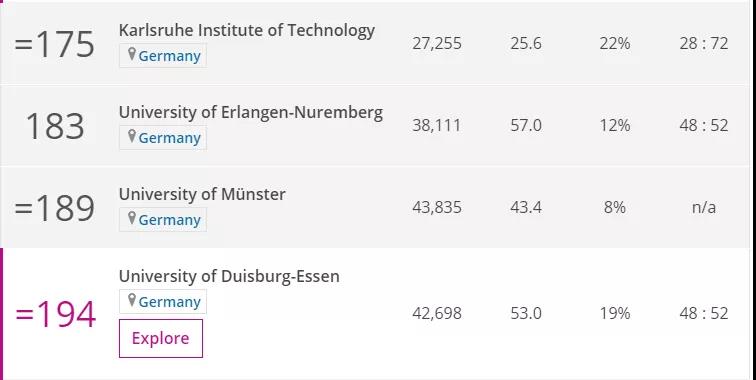Click the Germany tag under Erlangen-Nuremberg
The width and height of the screenshot is (756, 380).
click(x=163, y=137)
